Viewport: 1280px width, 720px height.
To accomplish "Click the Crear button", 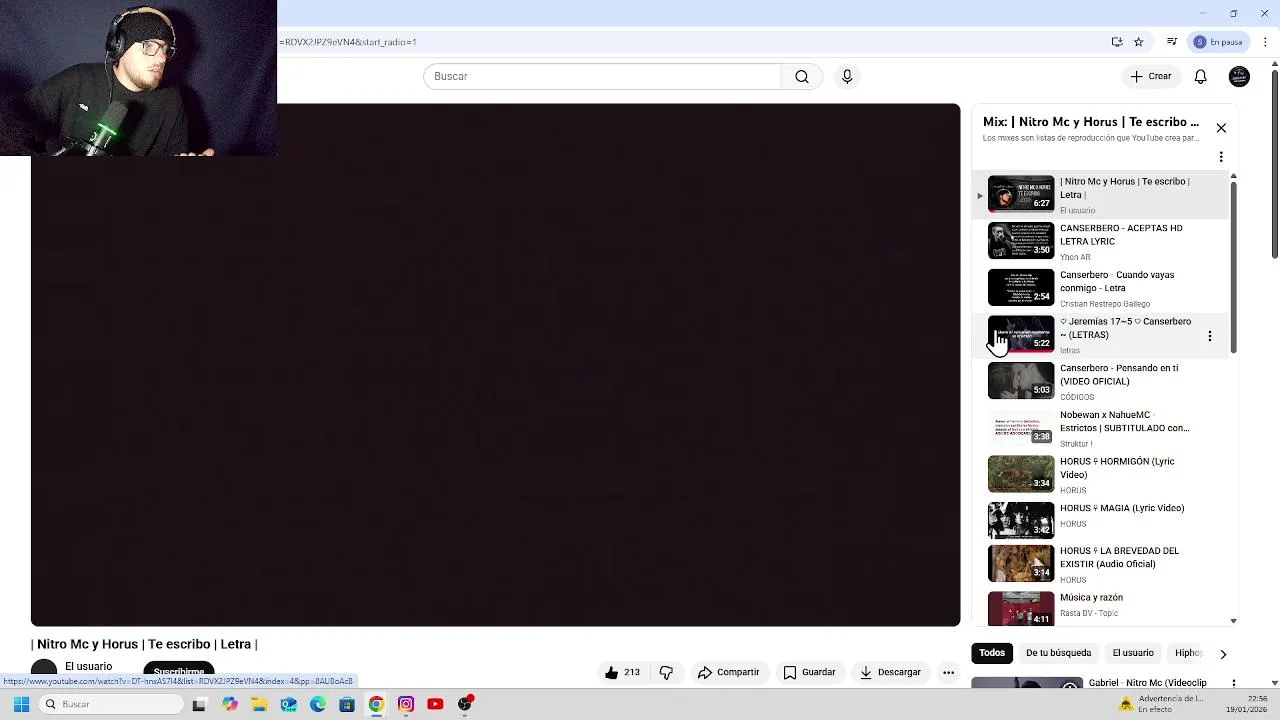I will (1151, 76).
